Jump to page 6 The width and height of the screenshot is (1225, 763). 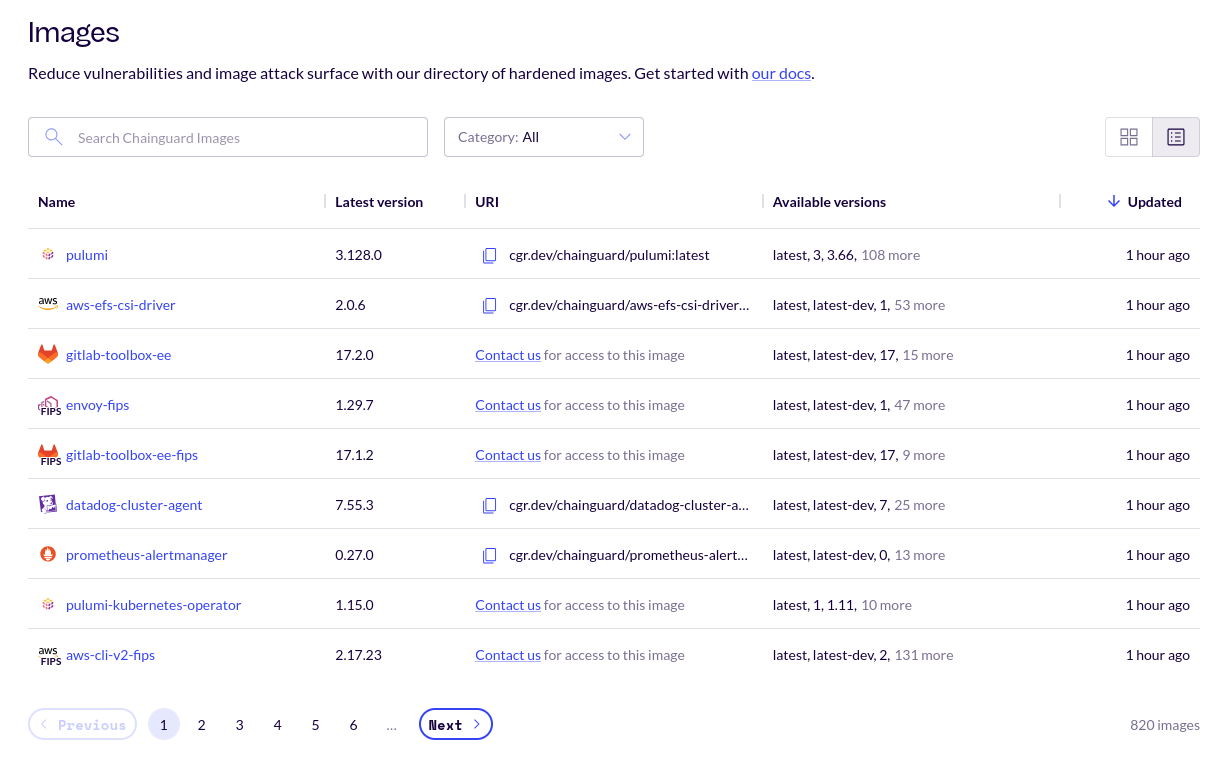(354, 725)
